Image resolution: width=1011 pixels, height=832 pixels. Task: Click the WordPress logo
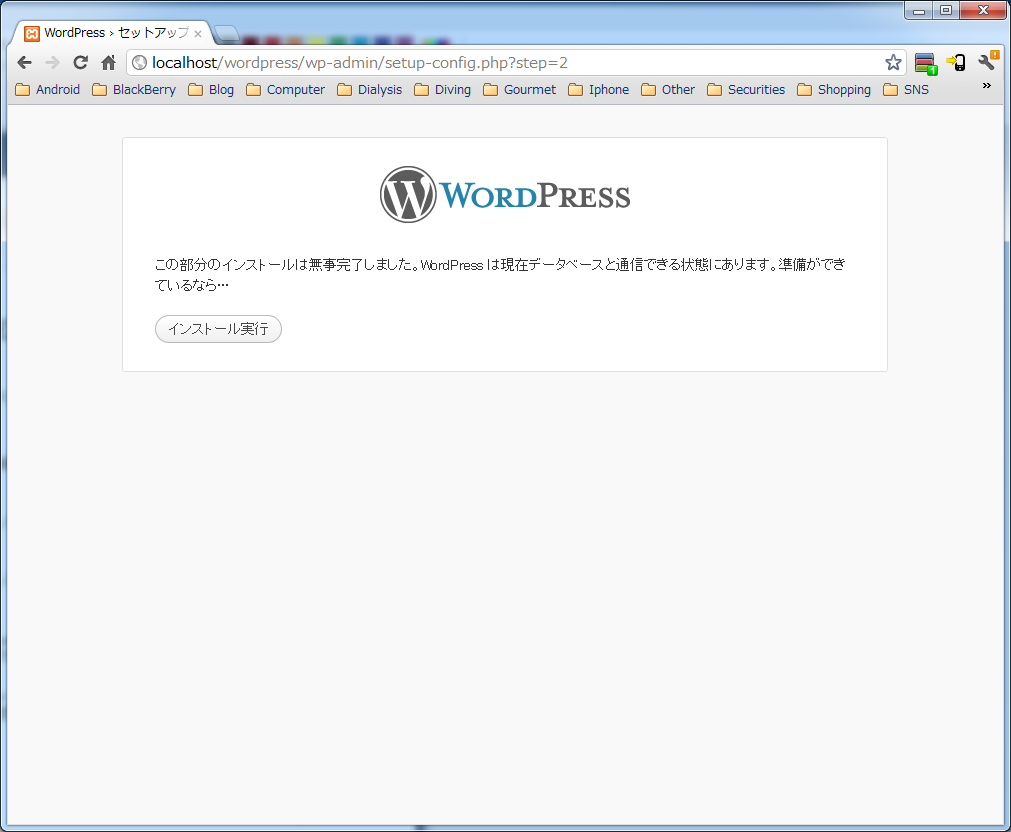point(505,195)
